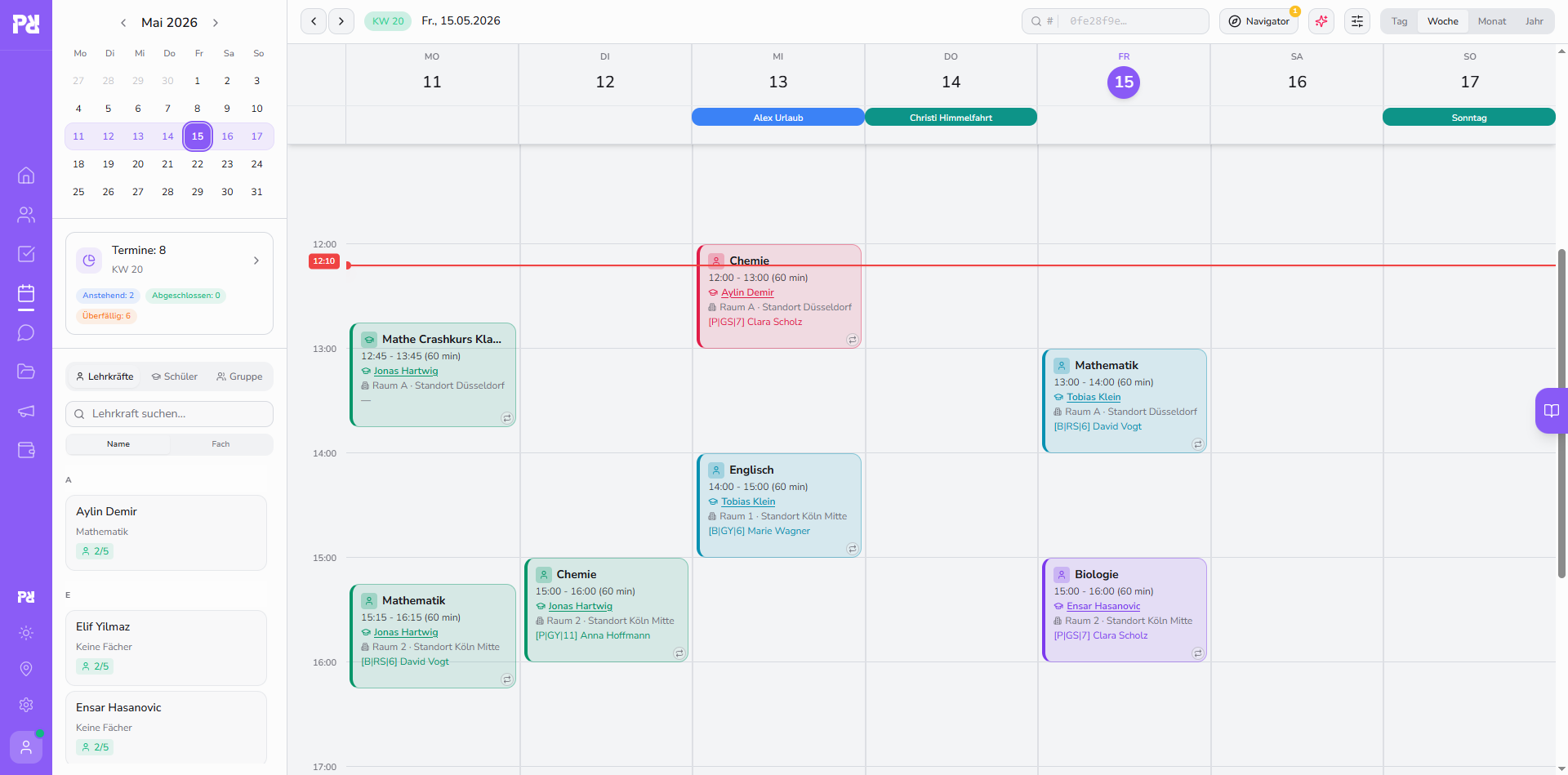Open the chat bubble icon in sidebar

coord(26,332)
